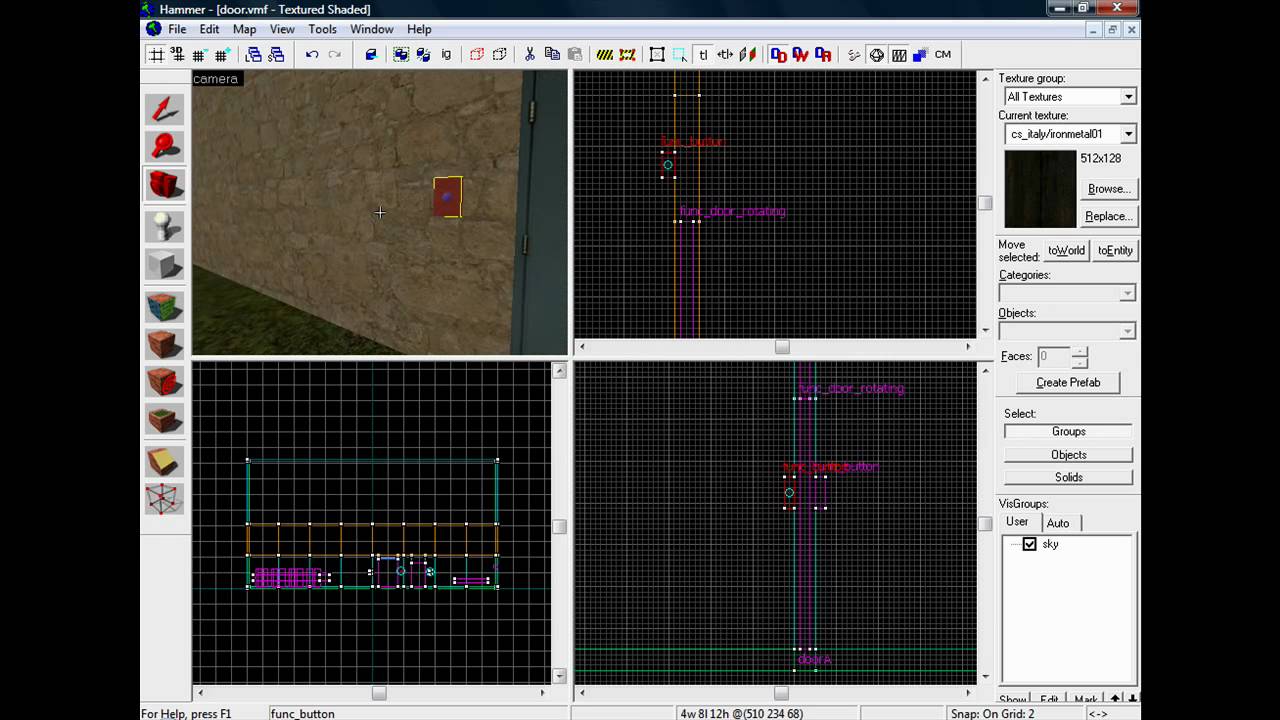The width and height of the screenshot is (1280, 720).
Task: Click the toEntity button
Action: [1115, 251]
